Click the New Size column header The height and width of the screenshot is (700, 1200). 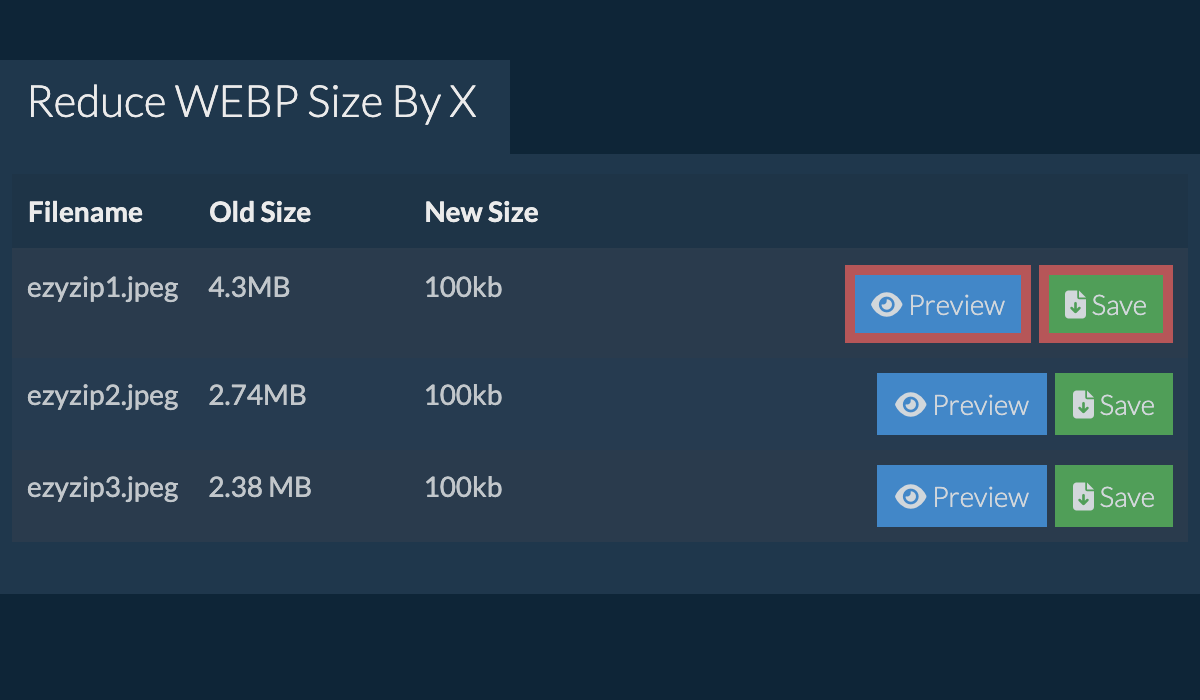coord(481,212)
